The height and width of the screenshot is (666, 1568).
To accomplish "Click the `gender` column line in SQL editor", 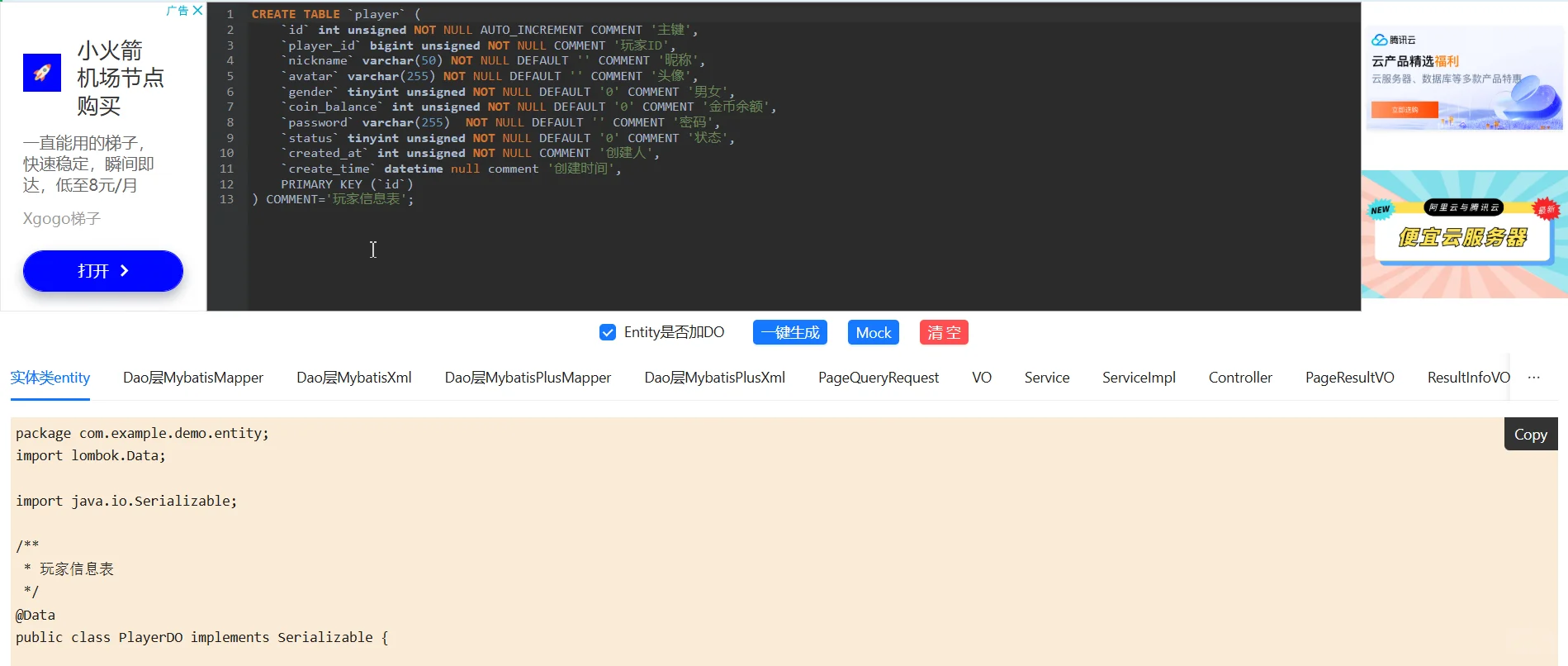I will (x=508, y=92).
